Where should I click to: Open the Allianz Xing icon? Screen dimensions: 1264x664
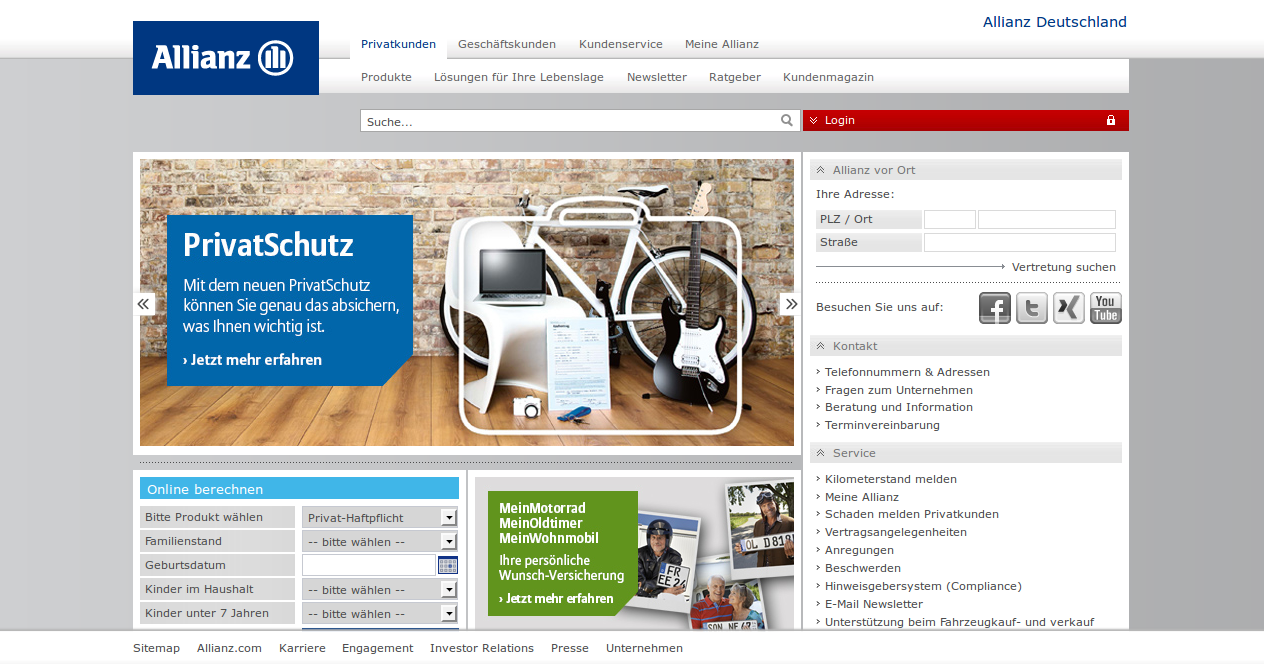click(x=1069, y=308)
